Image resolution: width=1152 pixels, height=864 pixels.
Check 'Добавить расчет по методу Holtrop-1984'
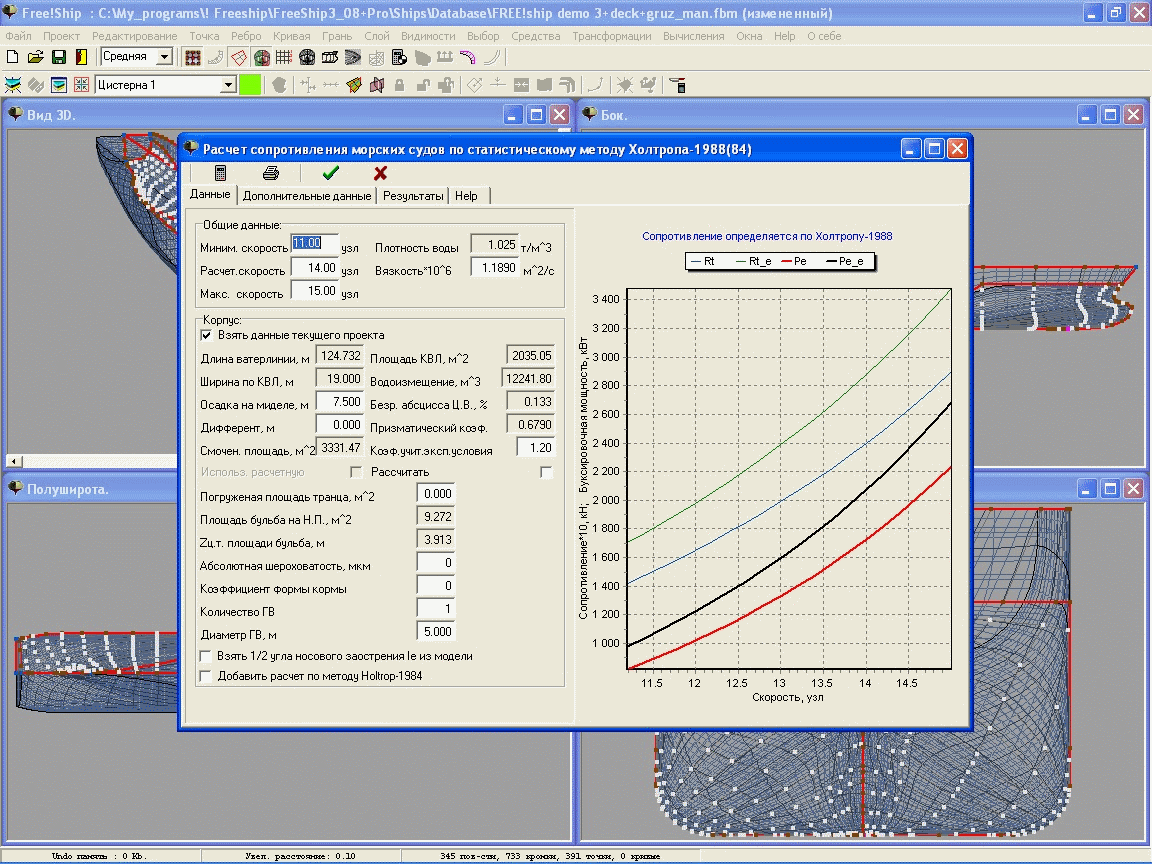(206, 676)
